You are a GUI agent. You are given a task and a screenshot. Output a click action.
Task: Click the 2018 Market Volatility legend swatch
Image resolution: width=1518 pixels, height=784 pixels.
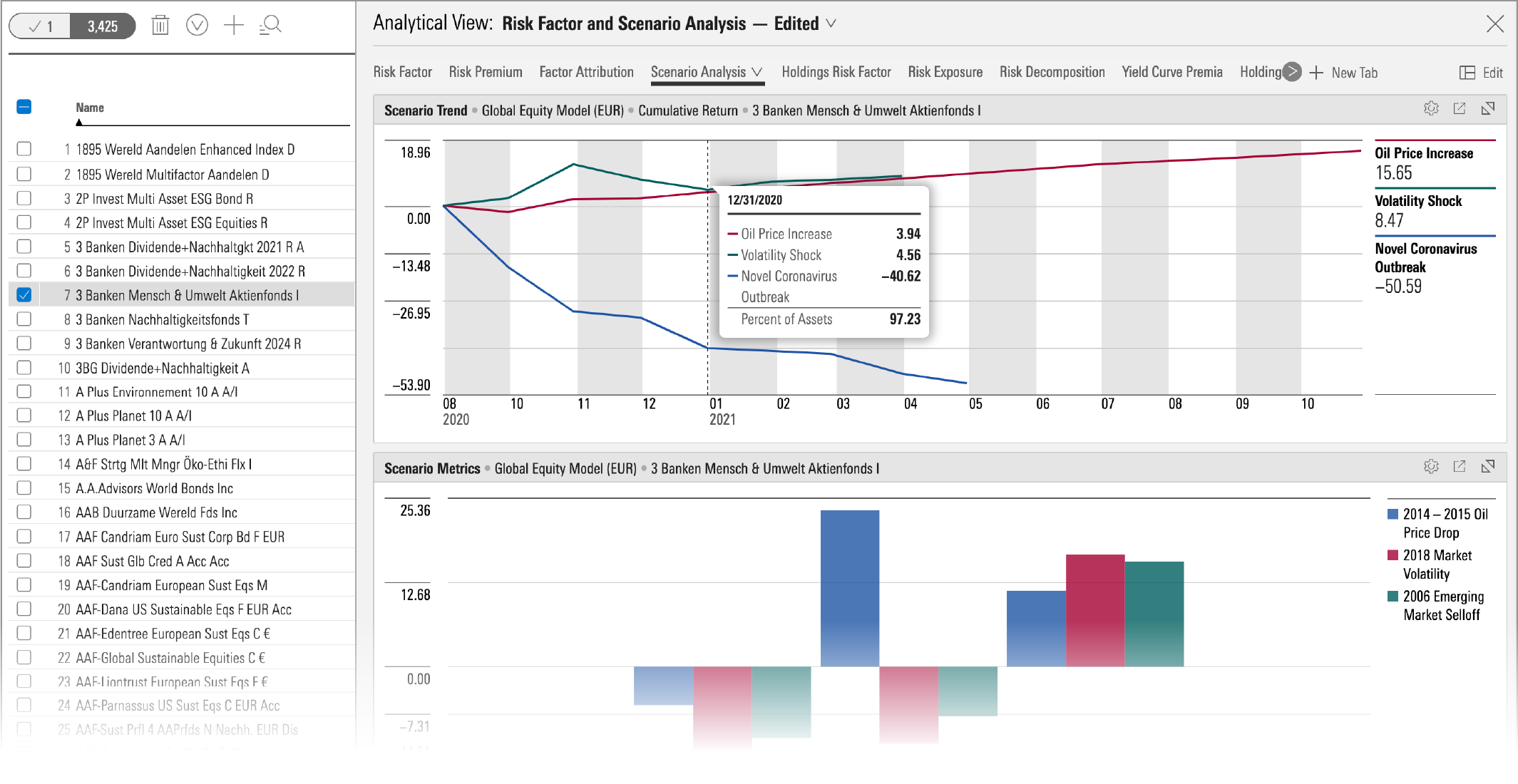1393,555
